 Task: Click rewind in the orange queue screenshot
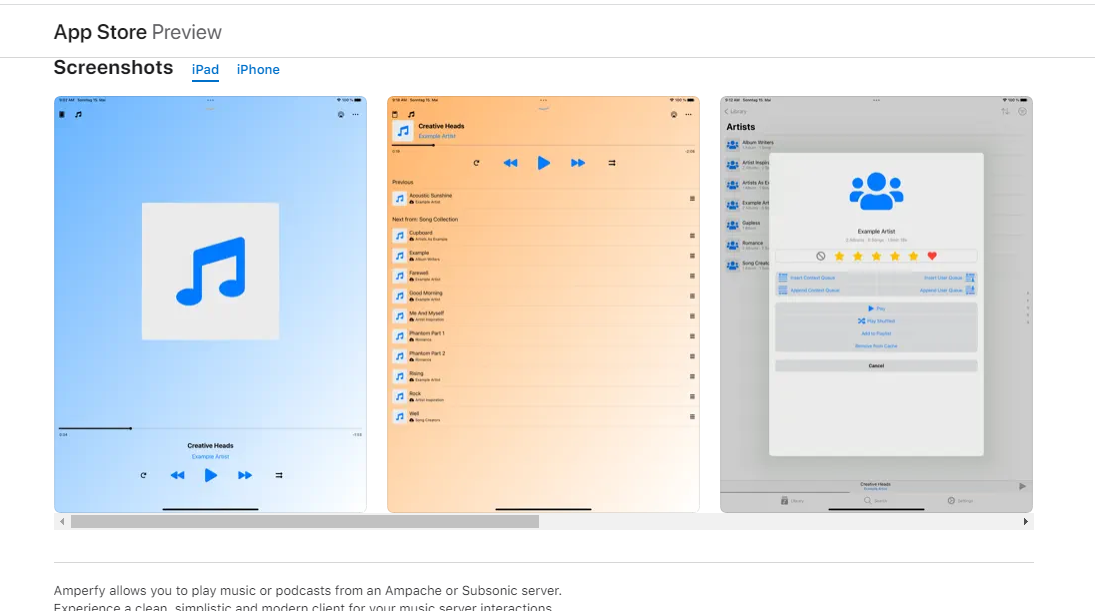510,163
